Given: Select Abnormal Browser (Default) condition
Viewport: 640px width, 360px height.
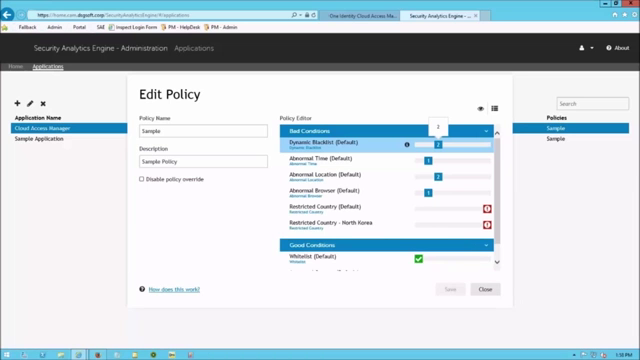Looking at the screenshot, I should (x=324, y=191).
